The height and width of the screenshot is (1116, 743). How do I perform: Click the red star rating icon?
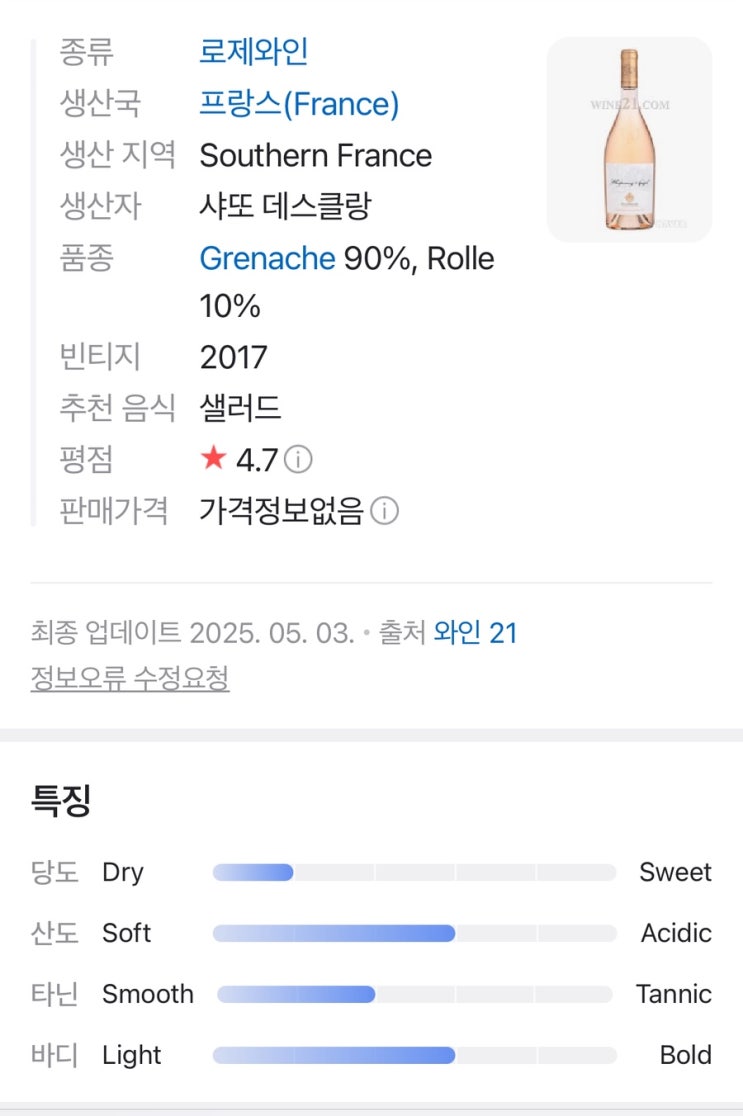pyautogui.click(x=213, y=459)
